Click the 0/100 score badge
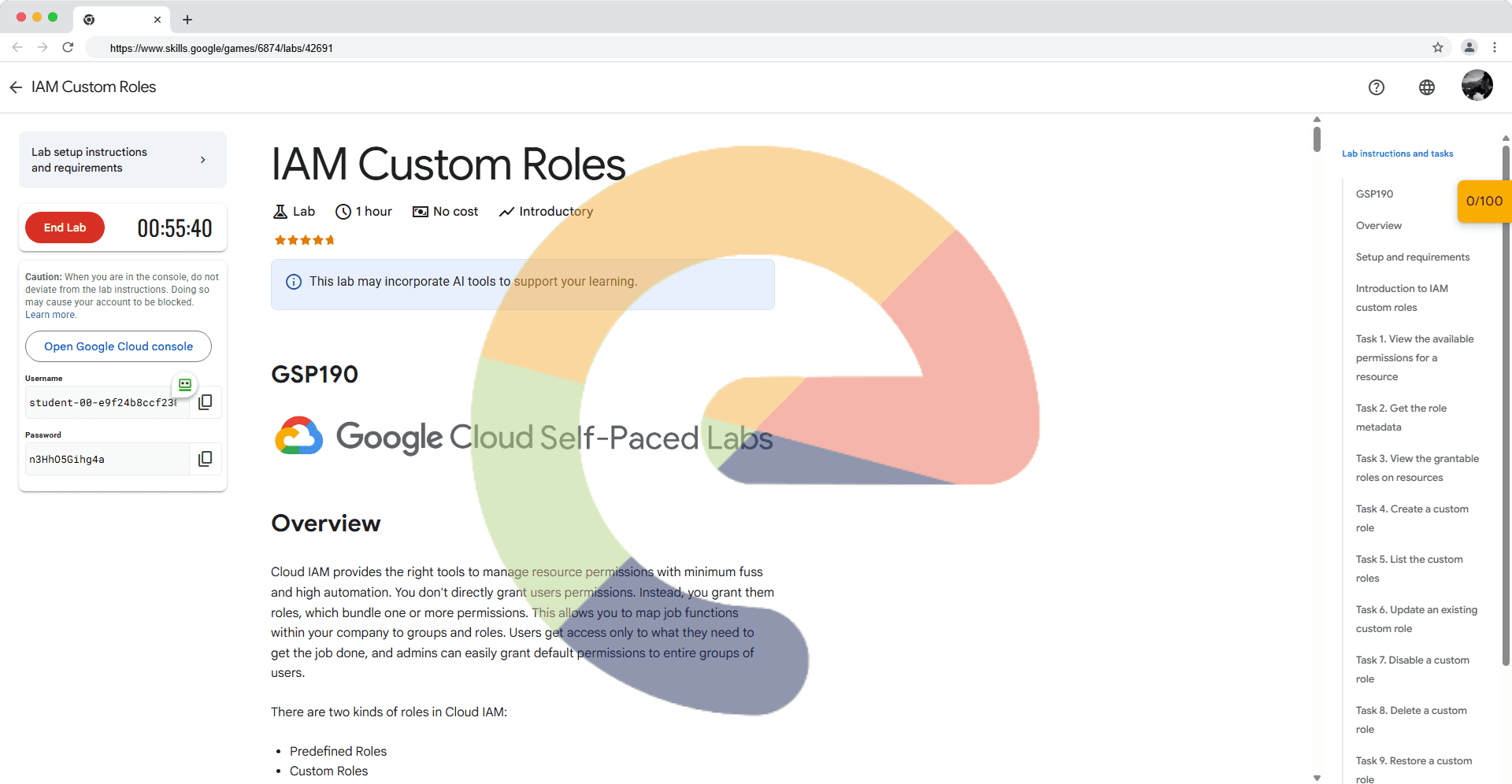1512x784 pixels. (x=1484, y=202)
